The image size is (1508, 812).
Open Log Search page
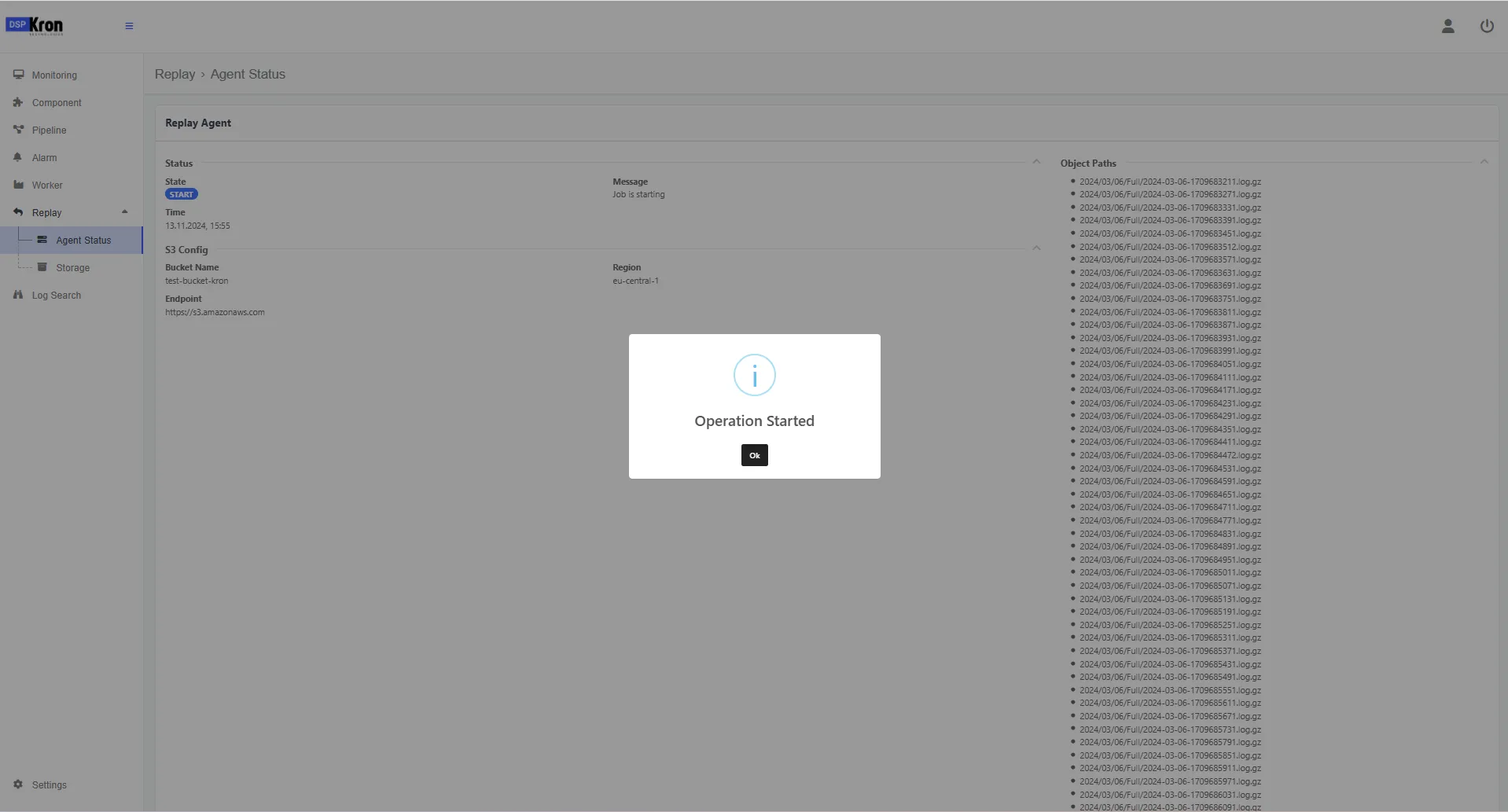coord(57,296)
